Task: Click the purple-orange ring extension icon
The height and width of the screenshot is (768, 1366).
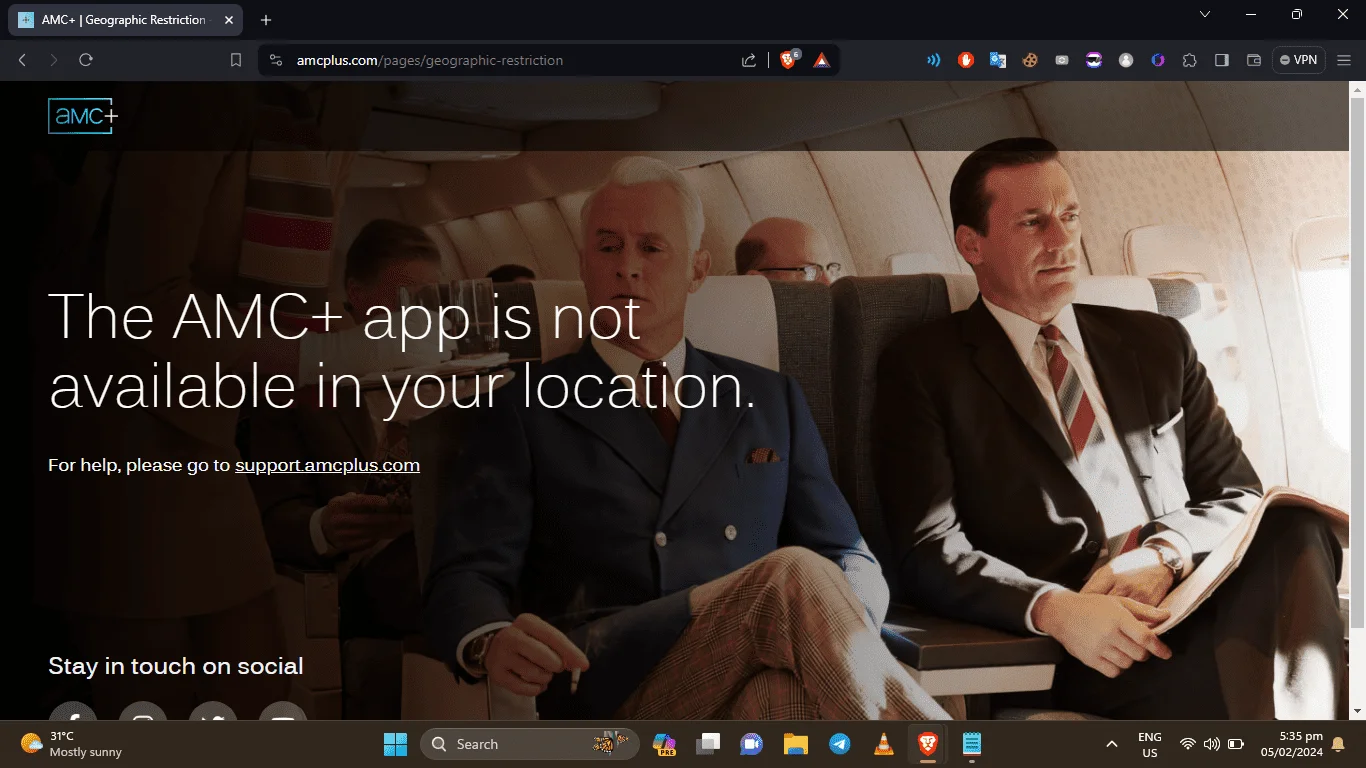Action: [1158, 60]
